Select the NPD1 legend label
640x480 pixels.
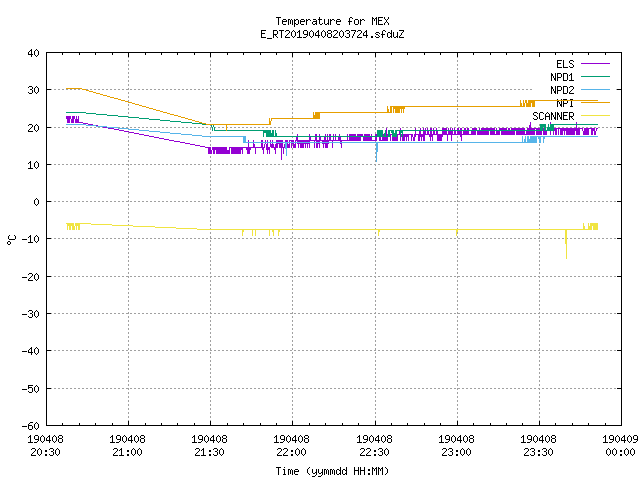point(562,77)
